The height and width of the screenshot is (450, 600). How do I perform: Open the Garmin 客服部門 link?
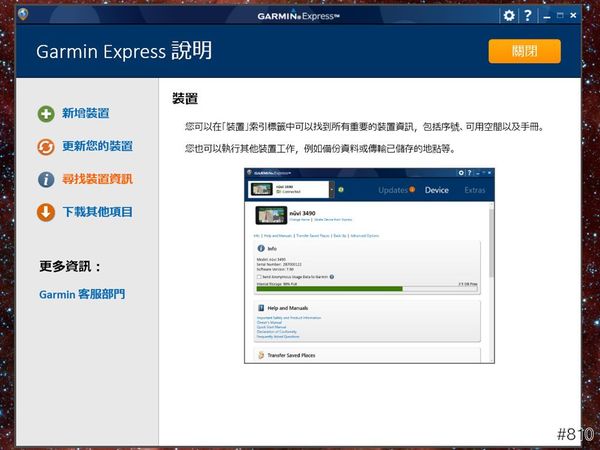(82, 294)
